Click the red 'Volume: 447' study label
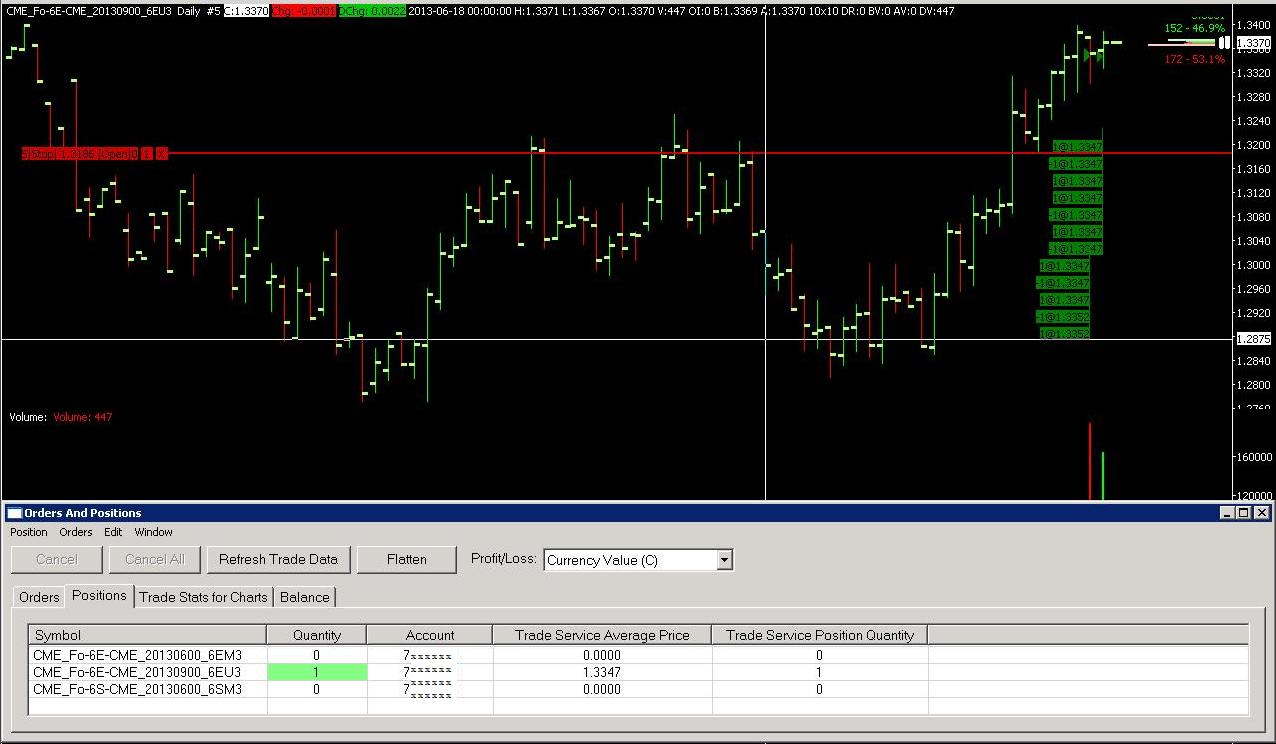The image size is (1276, 744). pyautogui.click(x=83, y=417)
